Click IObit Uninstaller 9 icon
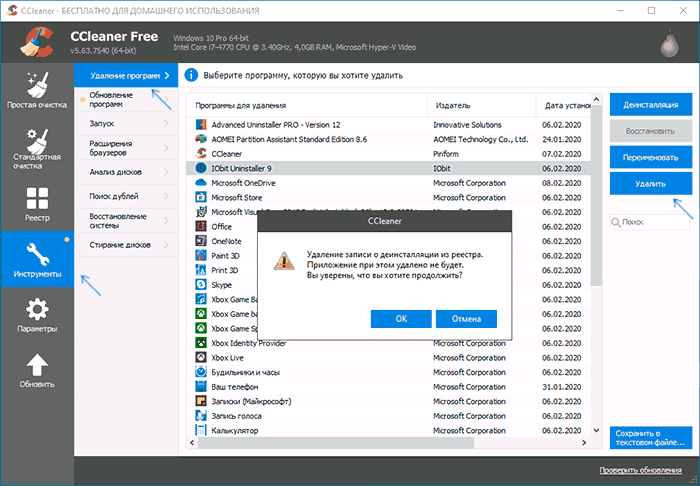 [x=201, y=168]
